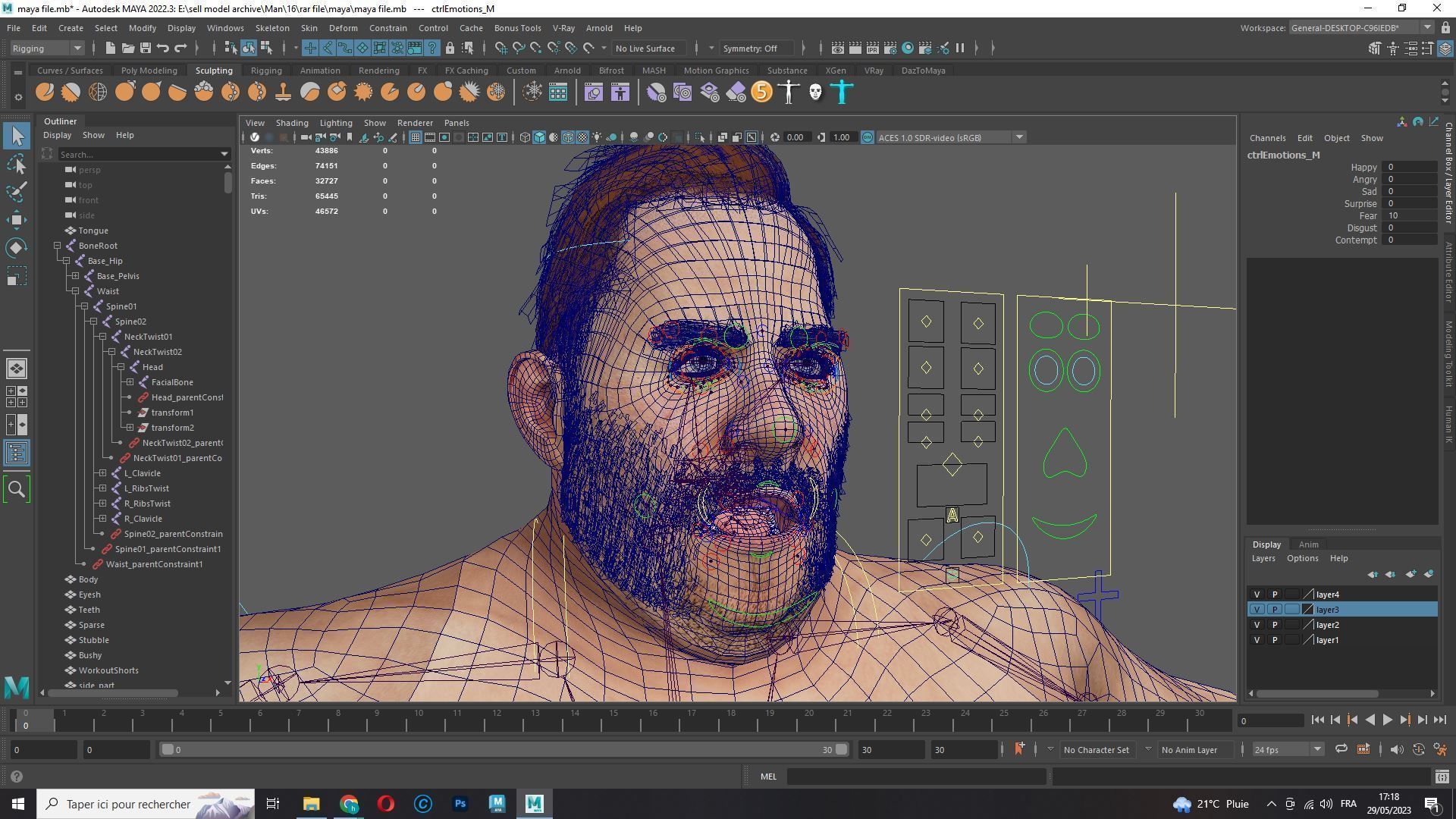This screenshot has width=1456, height=819.
Task: Open Channels menu in Channel Box
Action: (x=1267, y=138)
